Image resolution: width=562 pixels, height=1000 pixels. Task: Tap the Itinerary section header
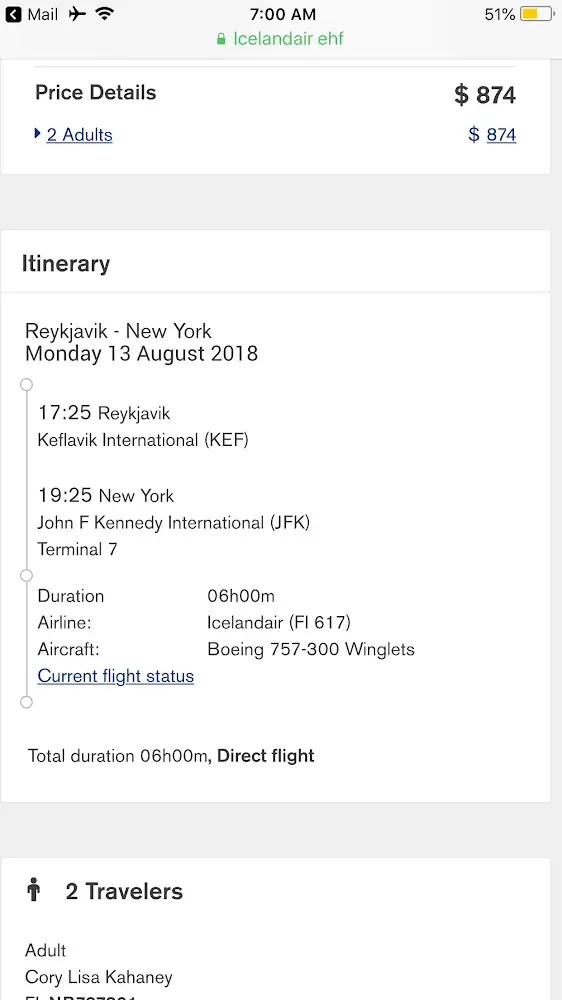66,263
